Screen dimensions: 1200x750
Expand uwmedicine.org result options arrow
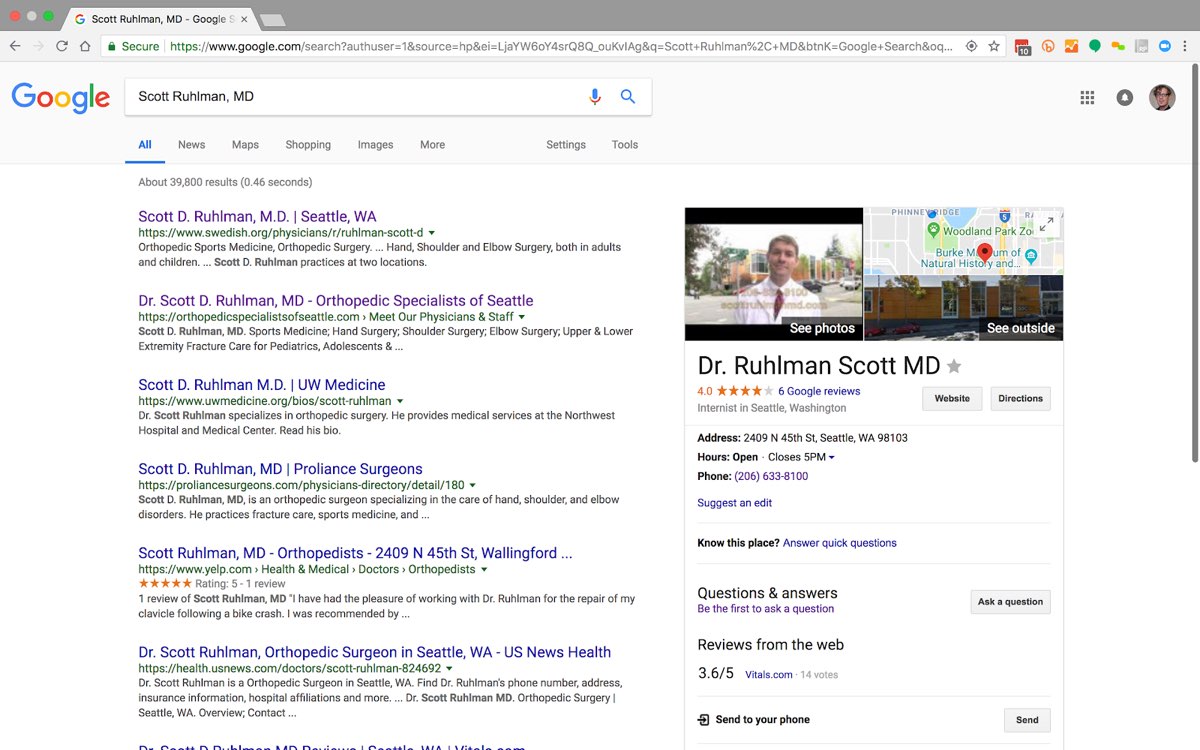point(400,401)
